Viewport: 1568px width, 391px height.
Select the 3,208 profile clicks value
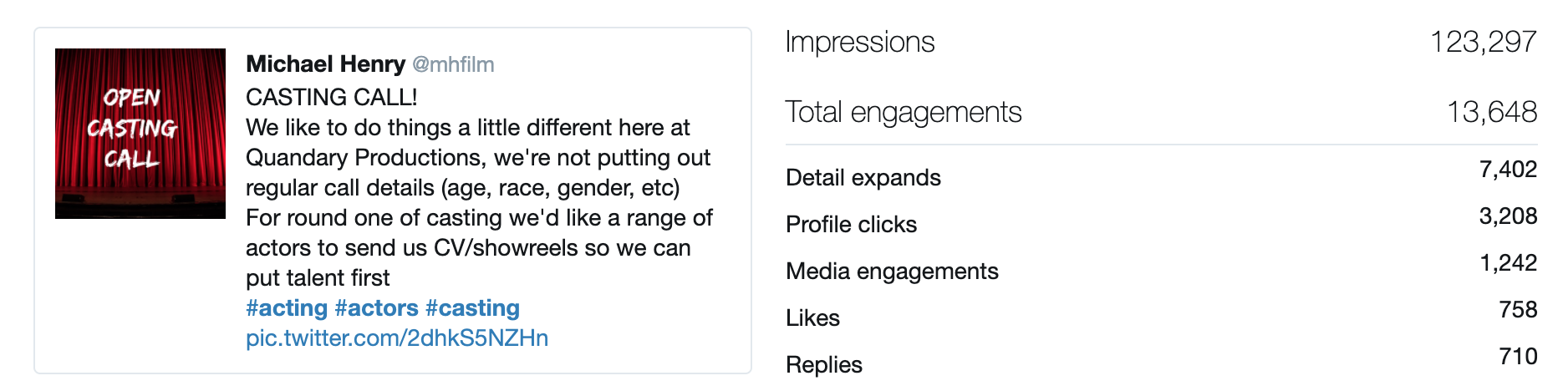[1508, 216]
